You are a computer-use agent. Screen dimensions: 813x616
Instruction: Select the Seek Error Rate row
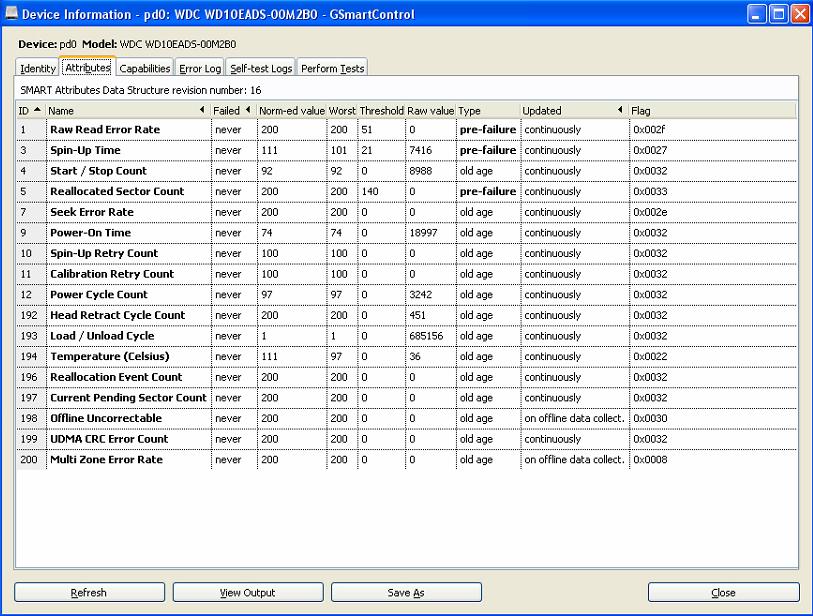tap(406, 212)
